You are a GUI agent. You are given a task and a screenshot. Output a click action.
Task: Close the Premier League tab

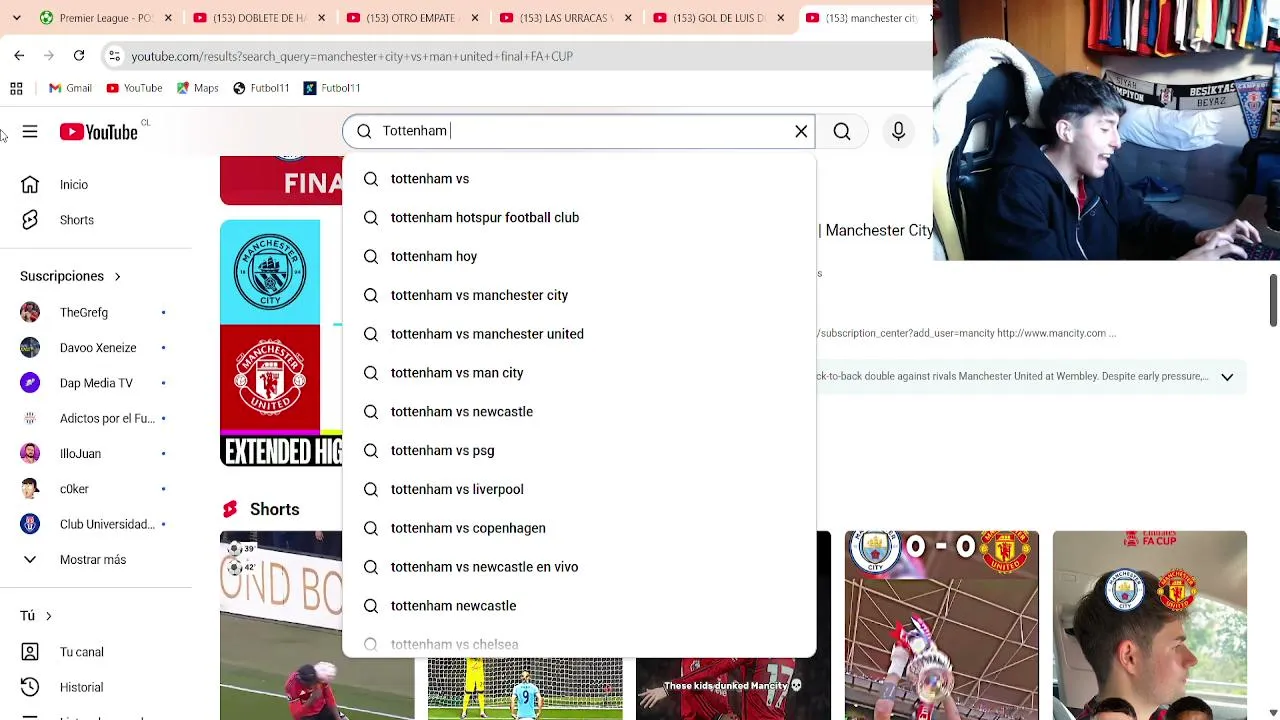(x=168, y=18)
